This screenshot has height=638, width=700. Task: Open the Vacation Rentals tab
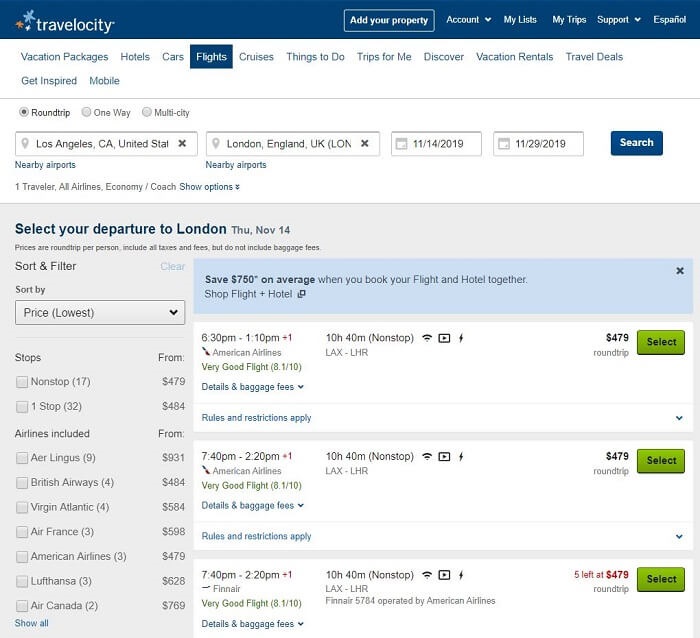(515, 57)
